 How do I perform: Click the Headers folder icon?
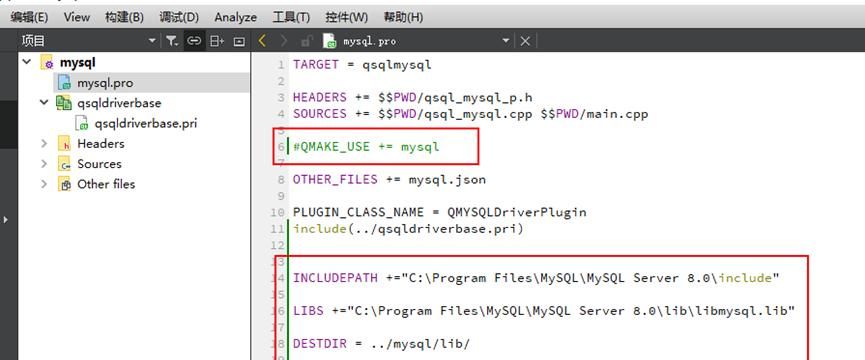point(64,144)
